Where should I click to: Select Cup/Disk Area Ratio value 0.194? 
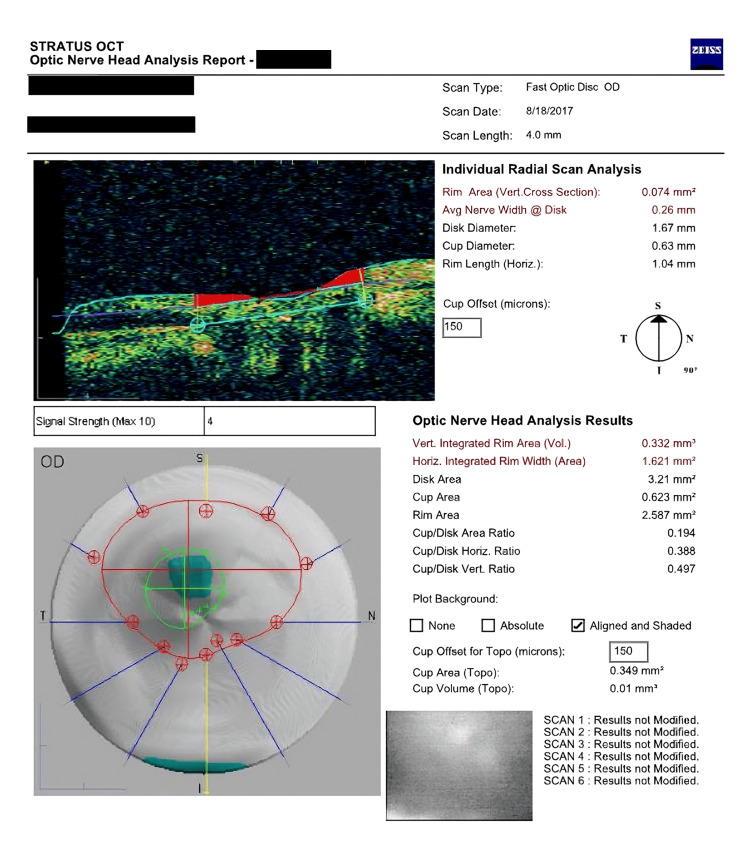[681, 533]
